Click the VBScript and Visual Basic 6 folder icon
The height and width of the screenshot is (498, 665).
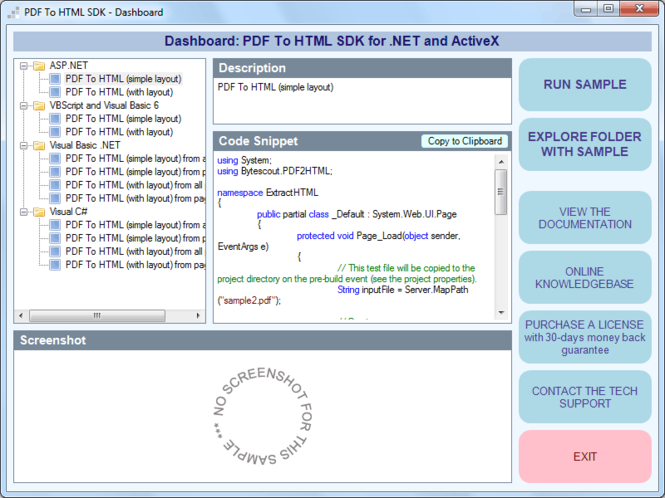(x=39, y=106)
